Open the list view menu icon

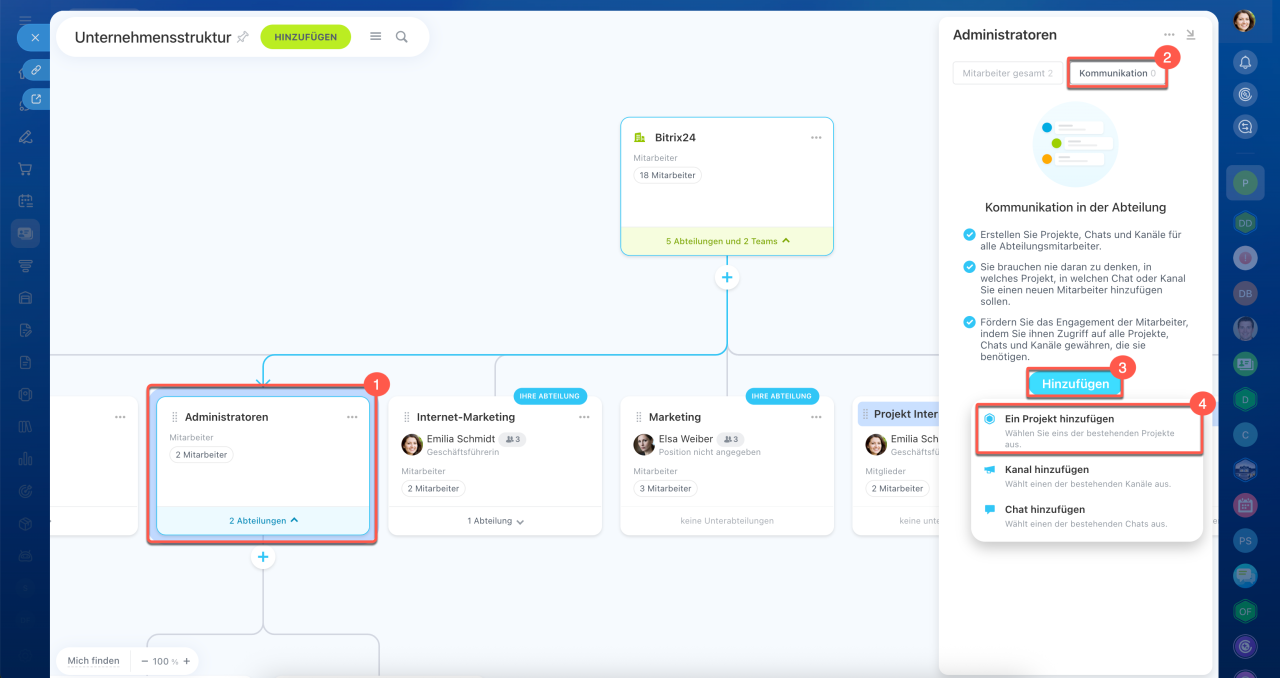(376, 36)
